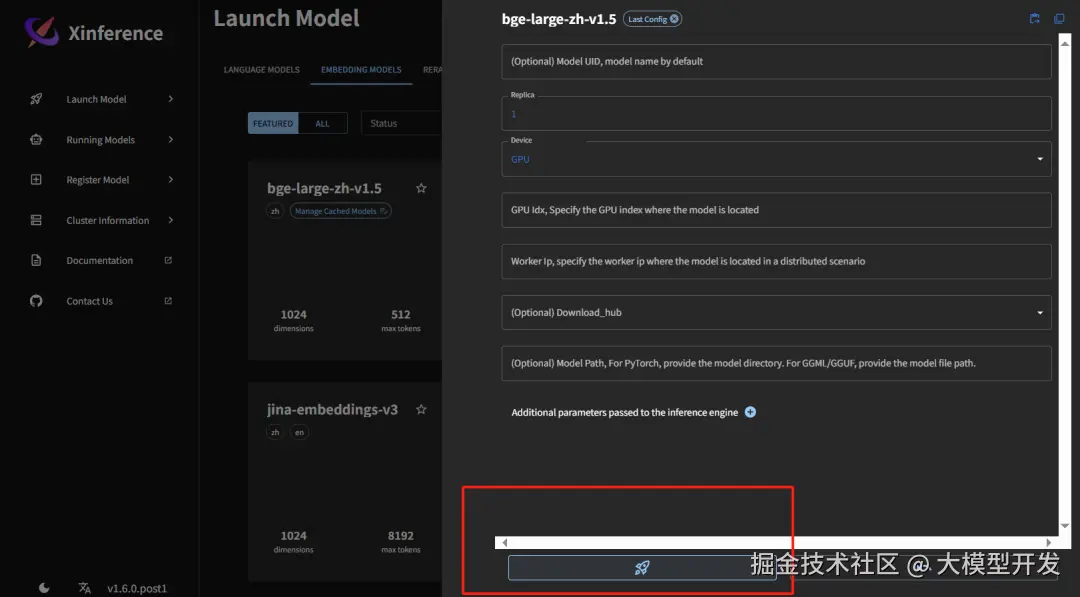Expand chevron next to Launch Model
Viewport: 1080px width, 597px height.
pyautogui.click(x=171, y=99)
